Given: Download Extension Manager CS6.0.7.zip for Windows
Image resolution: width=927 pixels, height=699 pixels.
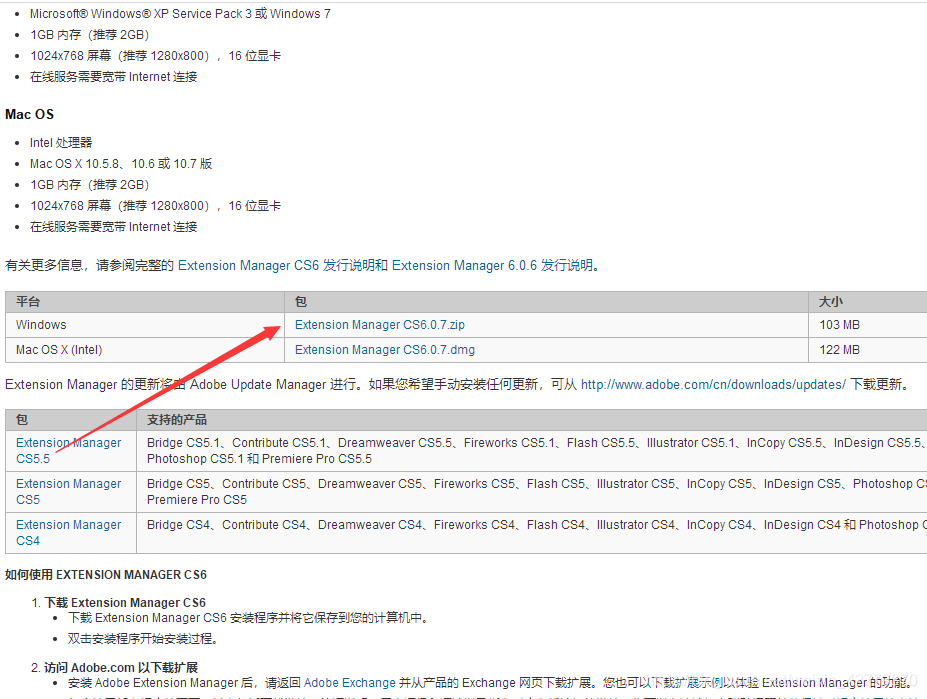Looking at the screenshot, I should click(380, 325).
